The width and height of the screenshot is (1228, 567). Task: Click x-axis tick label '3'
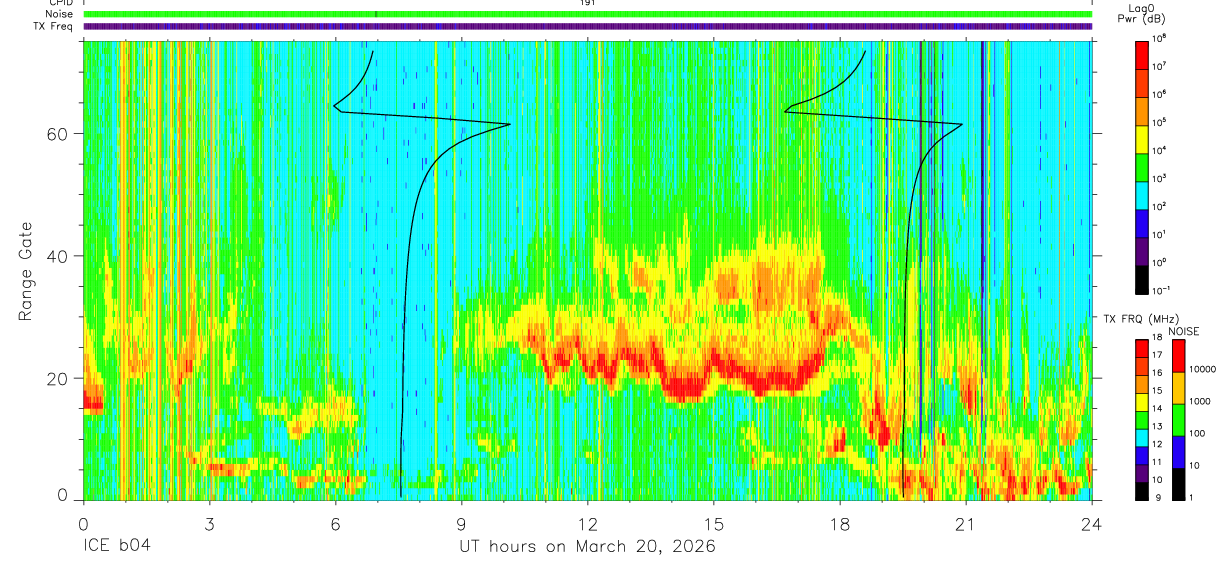(x=209, y=523)
